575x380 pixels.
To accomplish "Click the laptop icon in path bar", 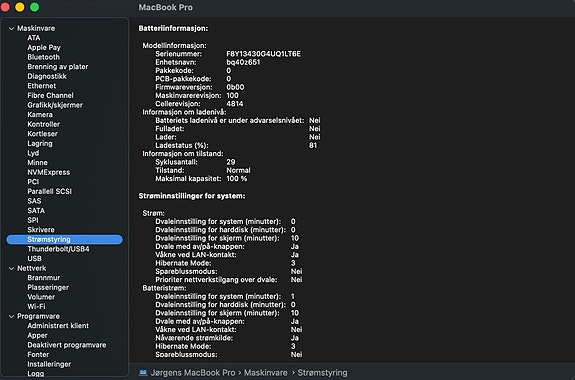I will [143, 373].
